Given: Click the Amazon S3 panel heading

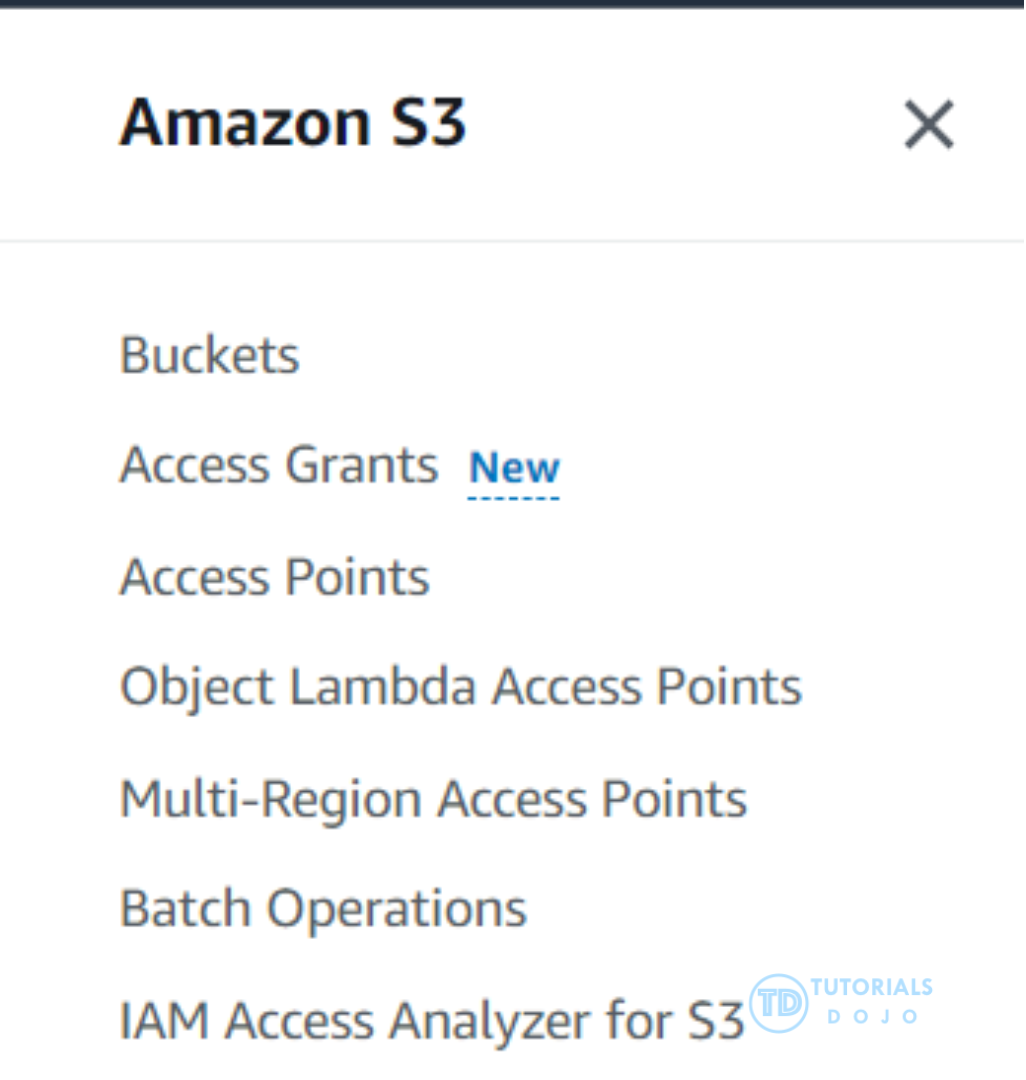Looking at the screenshot, I should click(x=292, y=123).
